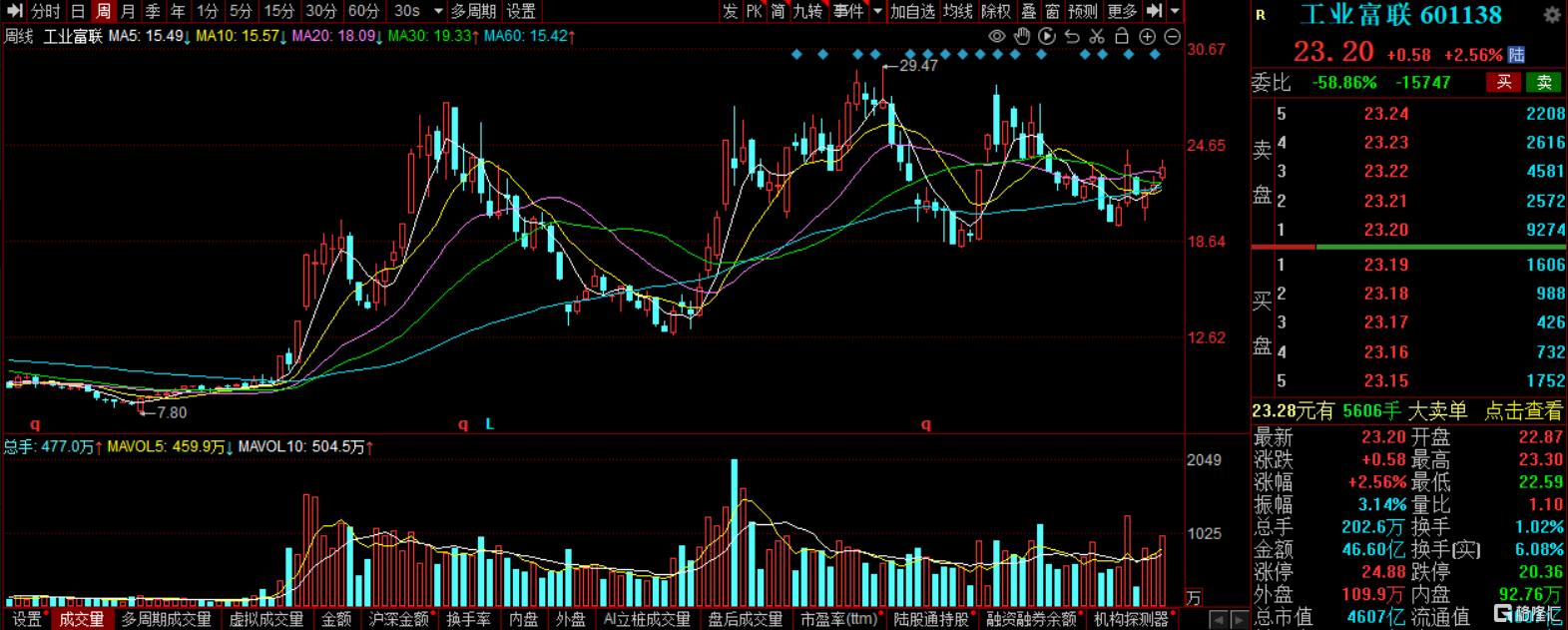Click the green 卖 sell button
The height and width of the screenshot is (630, 1568).
(x=1544, y=83)
